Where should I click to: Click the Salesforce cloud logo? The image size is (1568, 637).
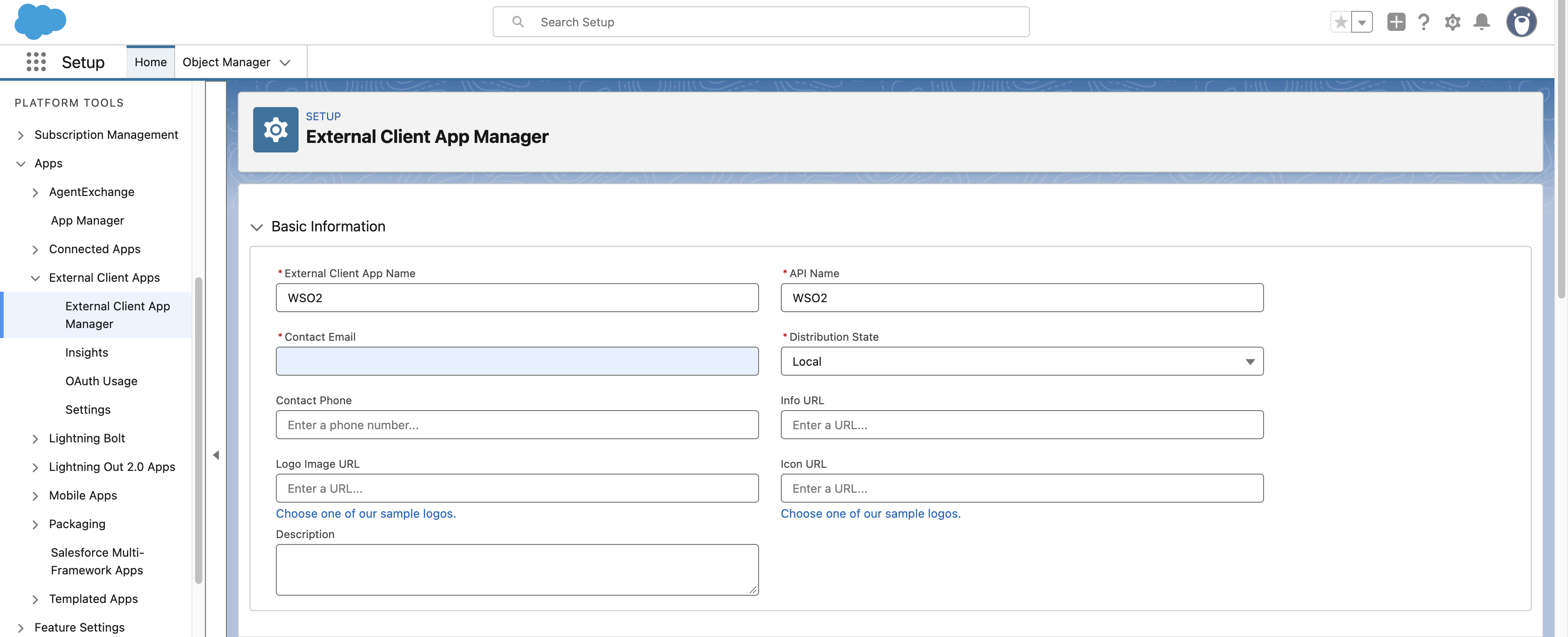point(40,21)
